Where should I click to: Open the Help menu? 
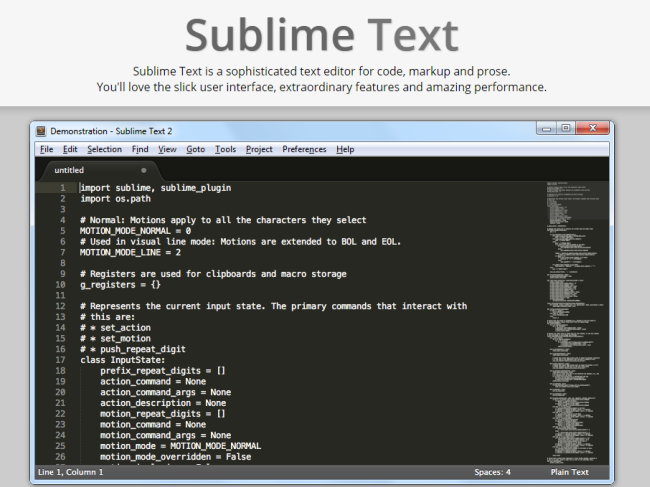click(345, 149)
